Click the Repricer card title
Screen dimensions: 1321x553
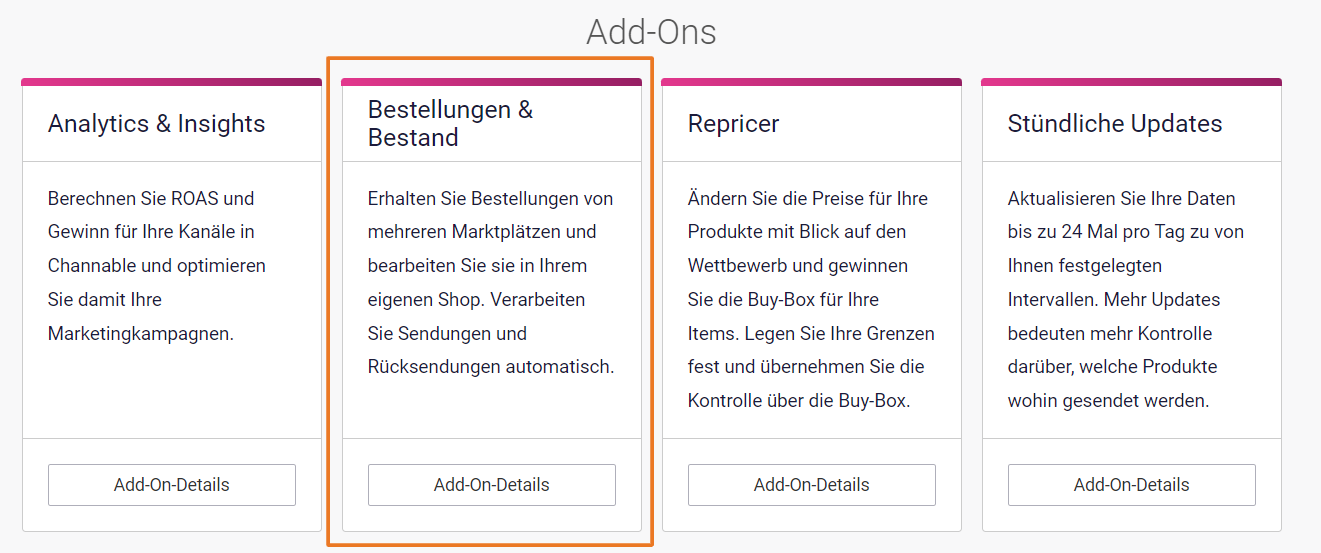point(734,124)
